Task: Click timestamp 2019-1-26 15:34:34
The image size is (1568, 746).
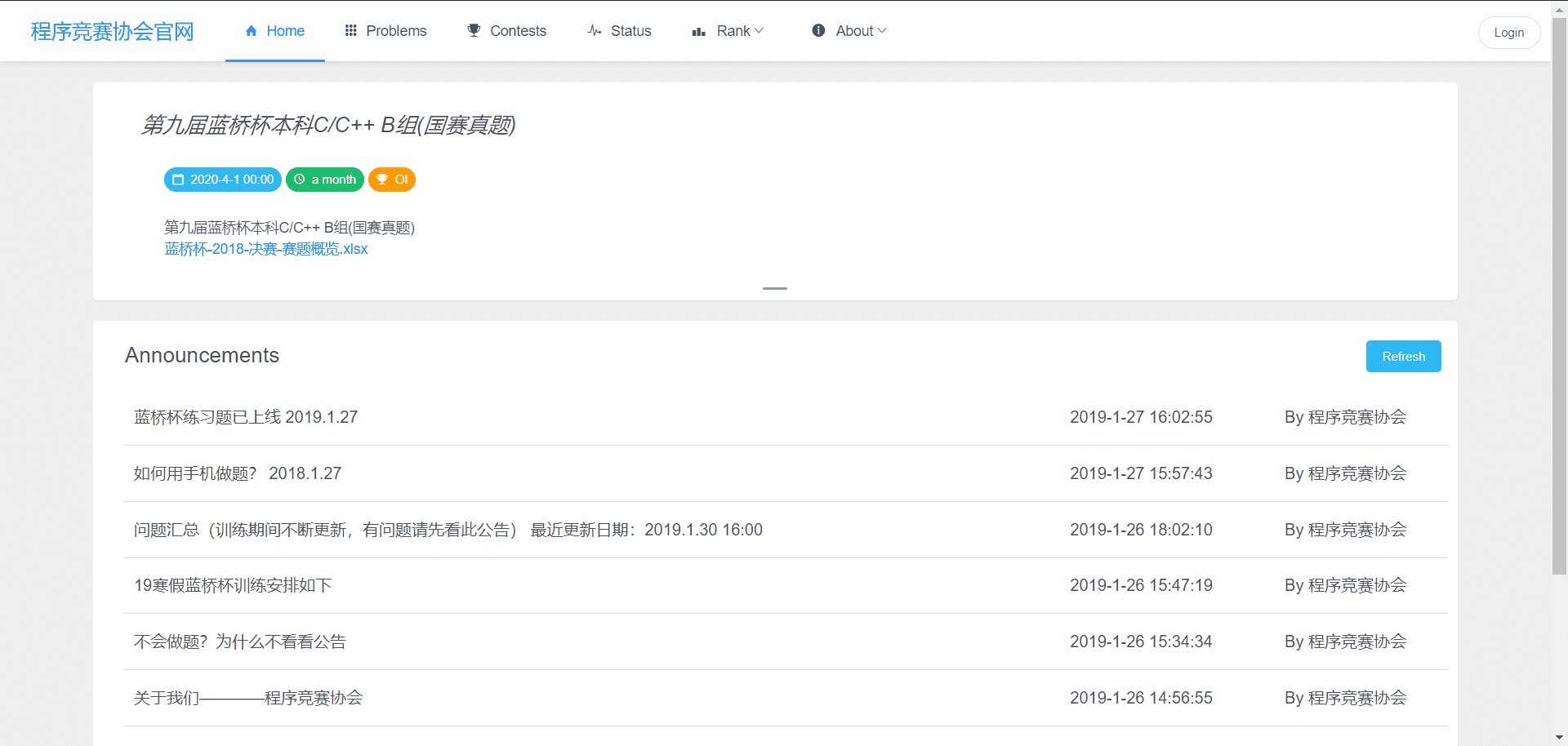Action: click(x=1141, y=642)
